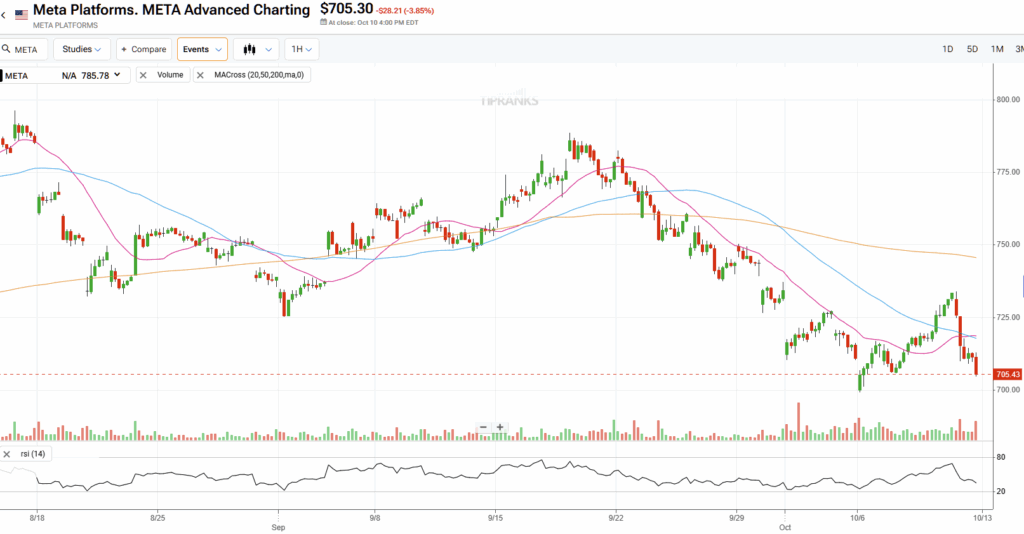Click the calendar icon near close time
The width and height of the screenshot is (1024, 534).
click(x=324, y=23)
